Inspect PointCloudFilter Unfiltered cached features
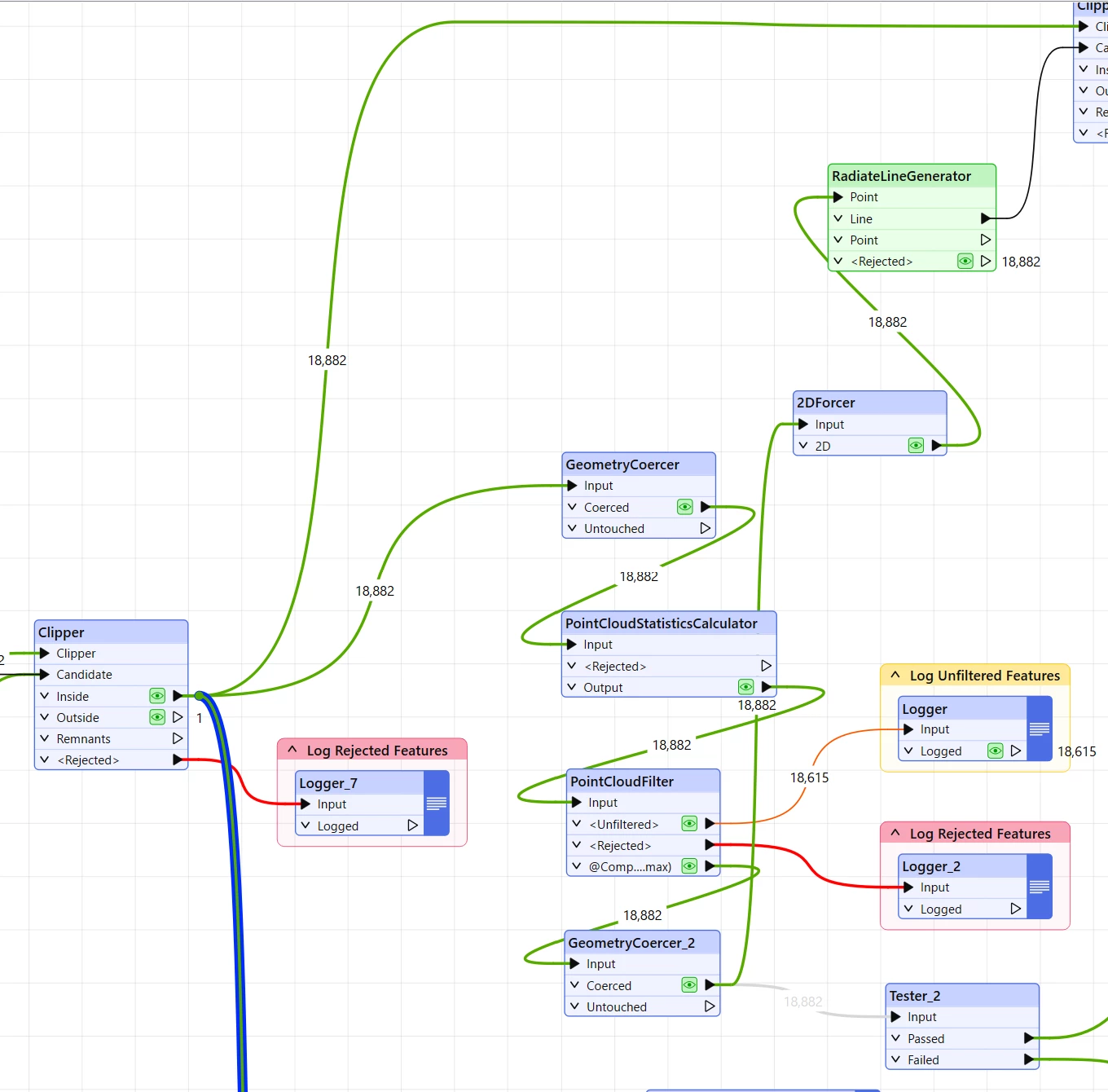 click(689, 824)
